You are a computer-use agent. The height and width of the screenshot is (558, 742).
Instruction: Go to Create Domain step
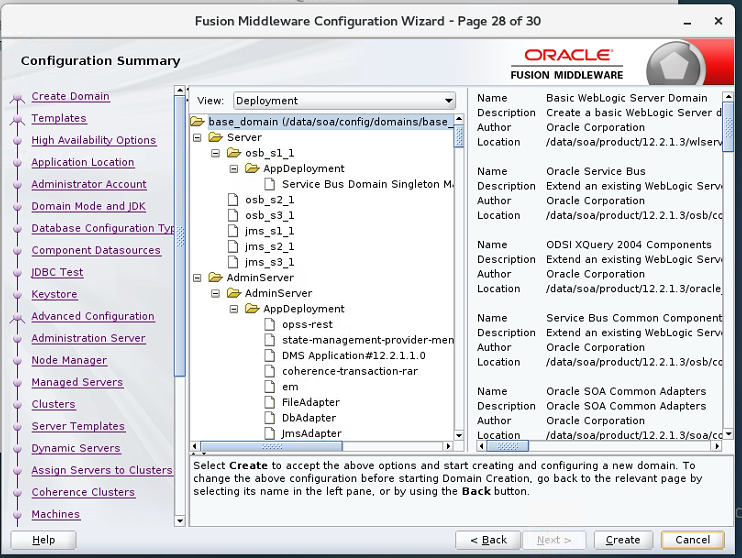coord(71,96)
